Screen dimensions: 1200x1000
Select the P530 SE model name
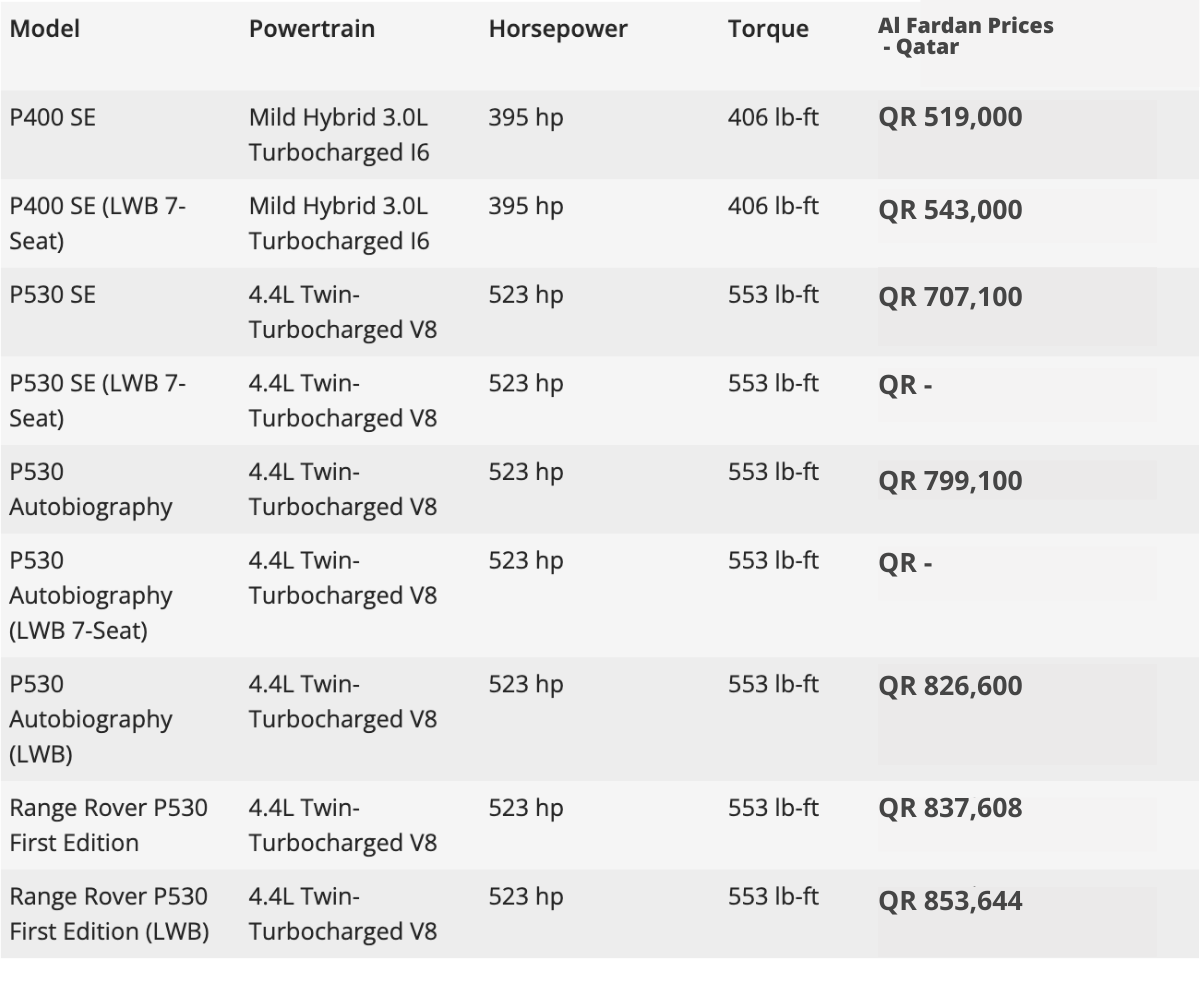coord(53,295)
